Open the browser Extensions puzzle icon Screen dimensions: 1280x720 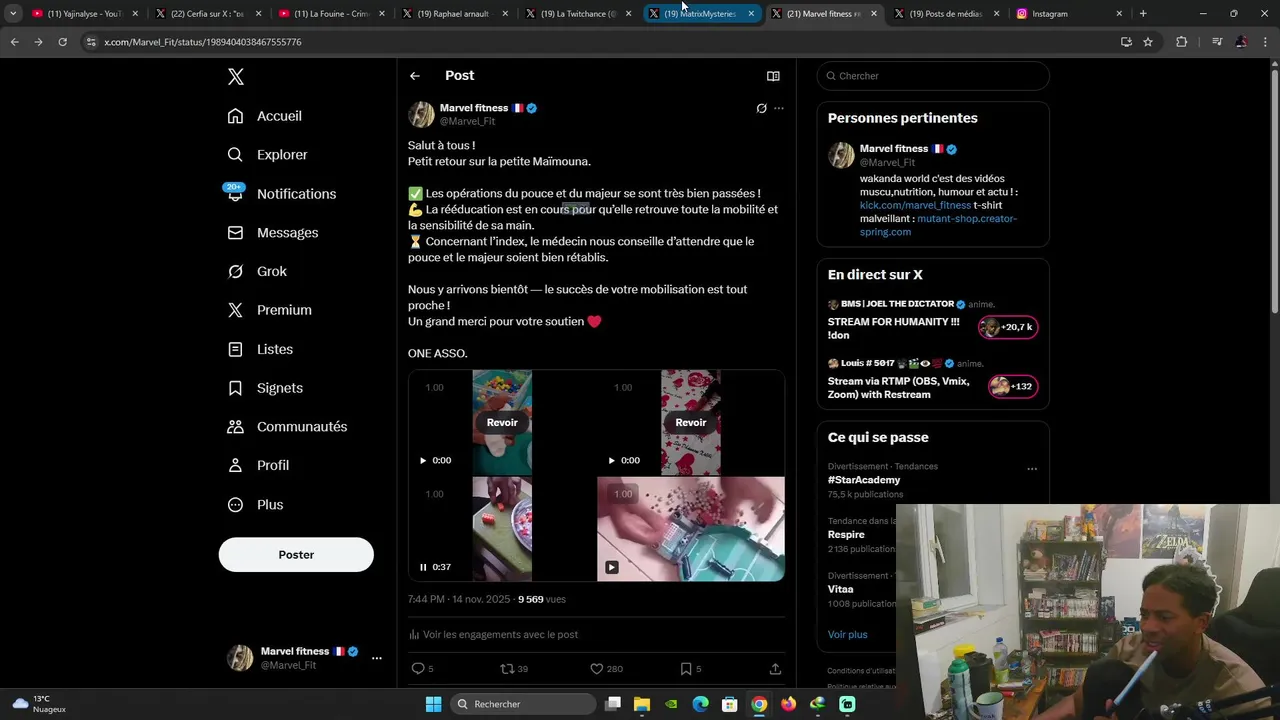click(1182, 42)
